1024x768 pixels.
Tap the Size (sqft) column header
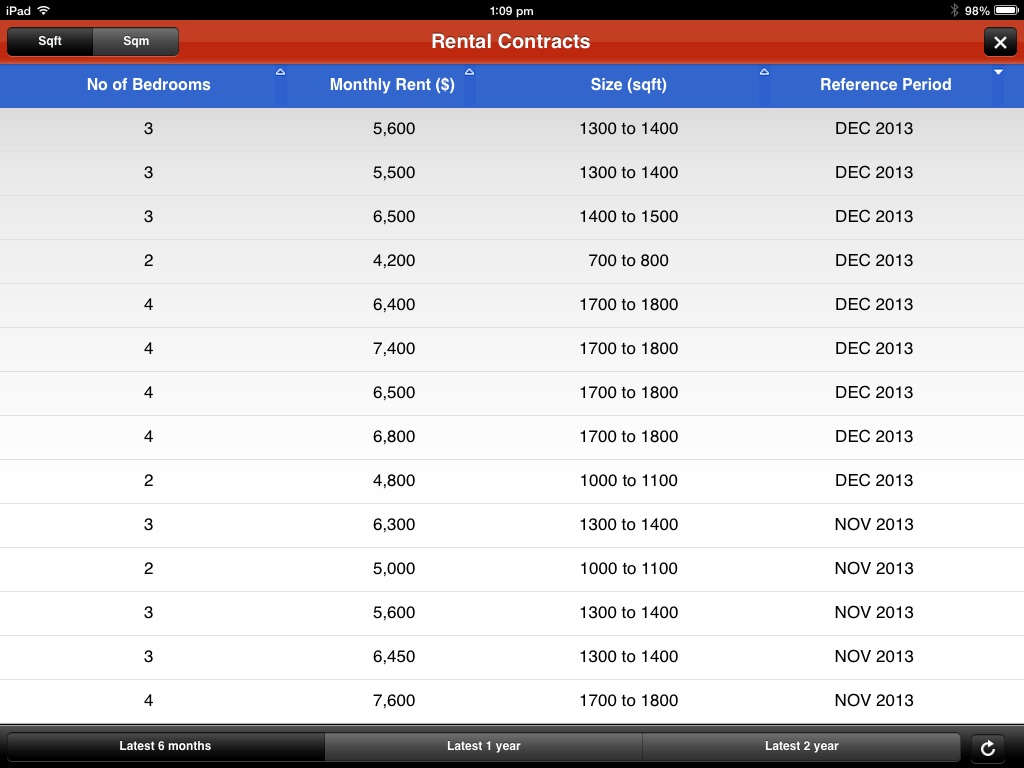[628, 85]
